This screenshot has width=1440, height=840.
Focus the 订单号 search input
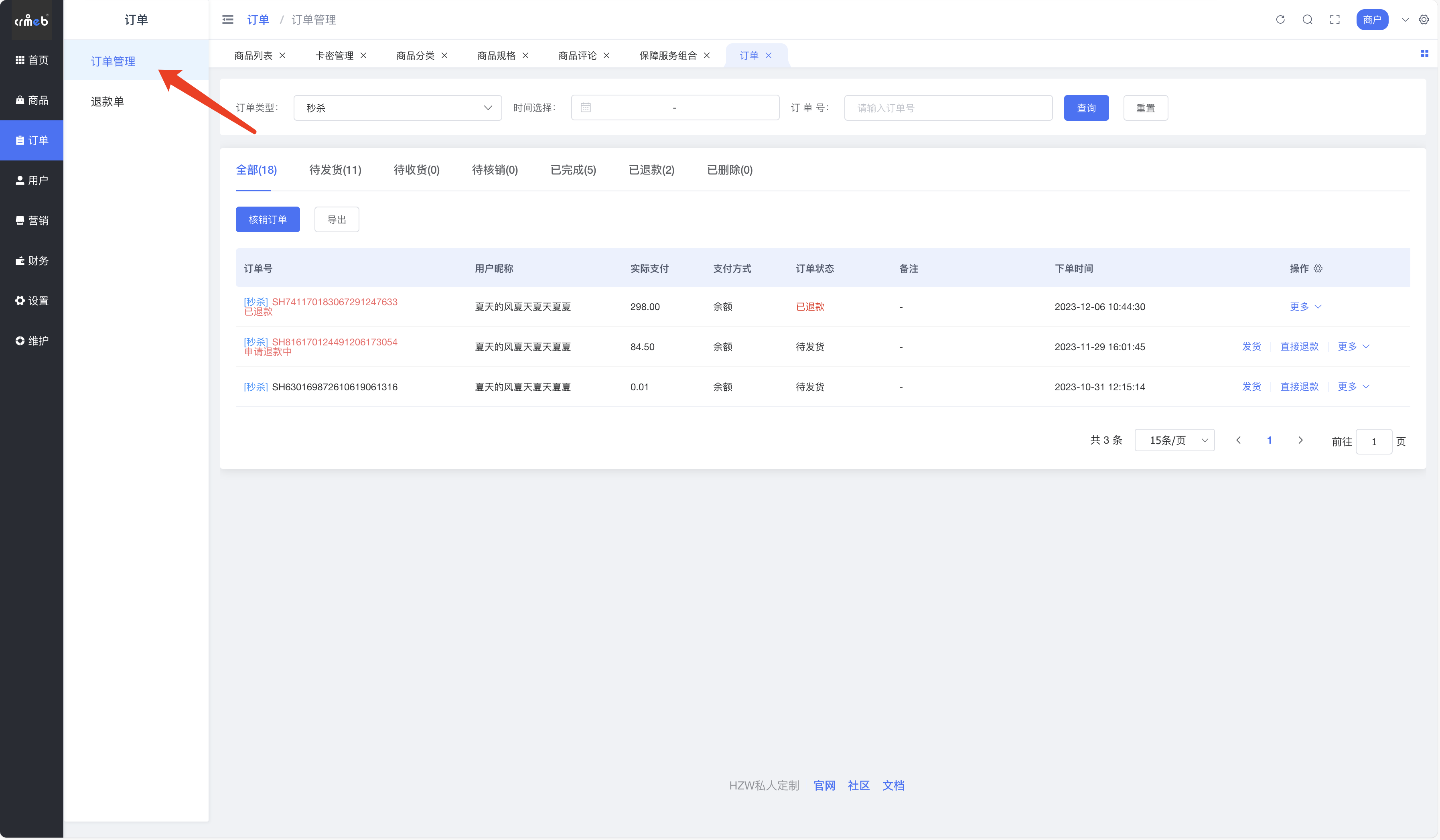pyautogui.click(x=948, y=108)
